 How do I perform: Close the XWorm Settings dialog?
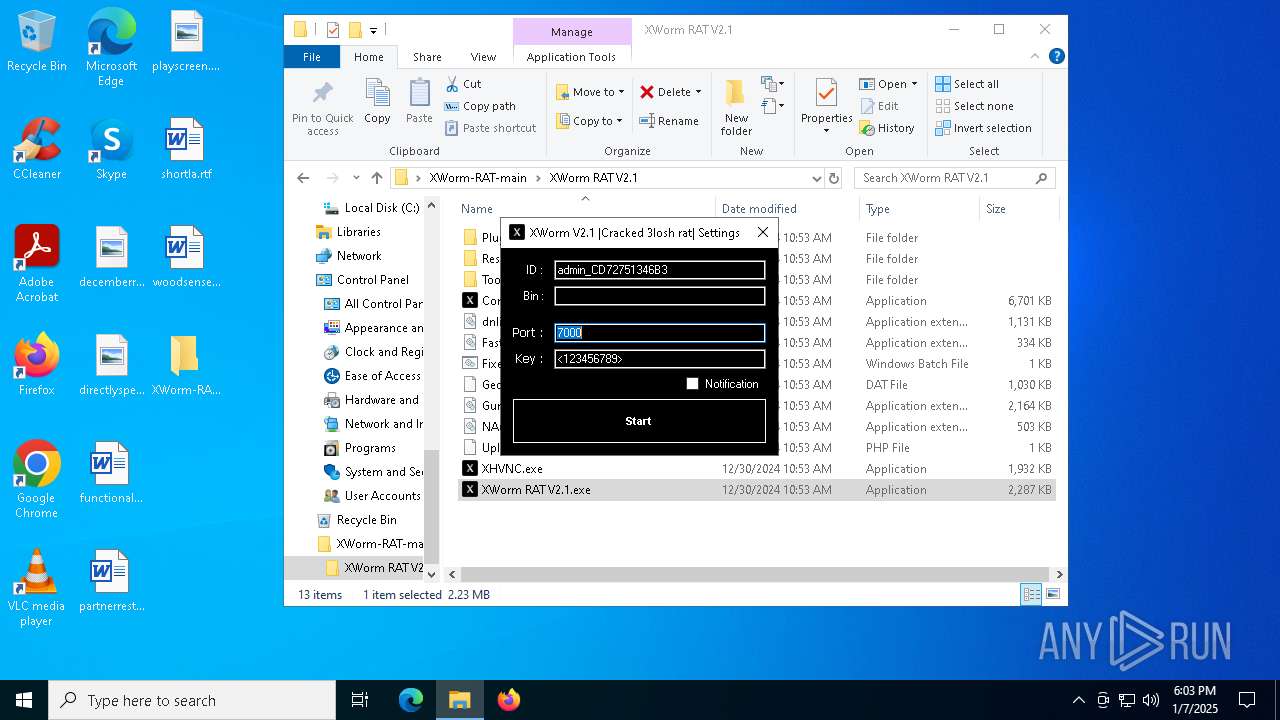tap(763, 232)
